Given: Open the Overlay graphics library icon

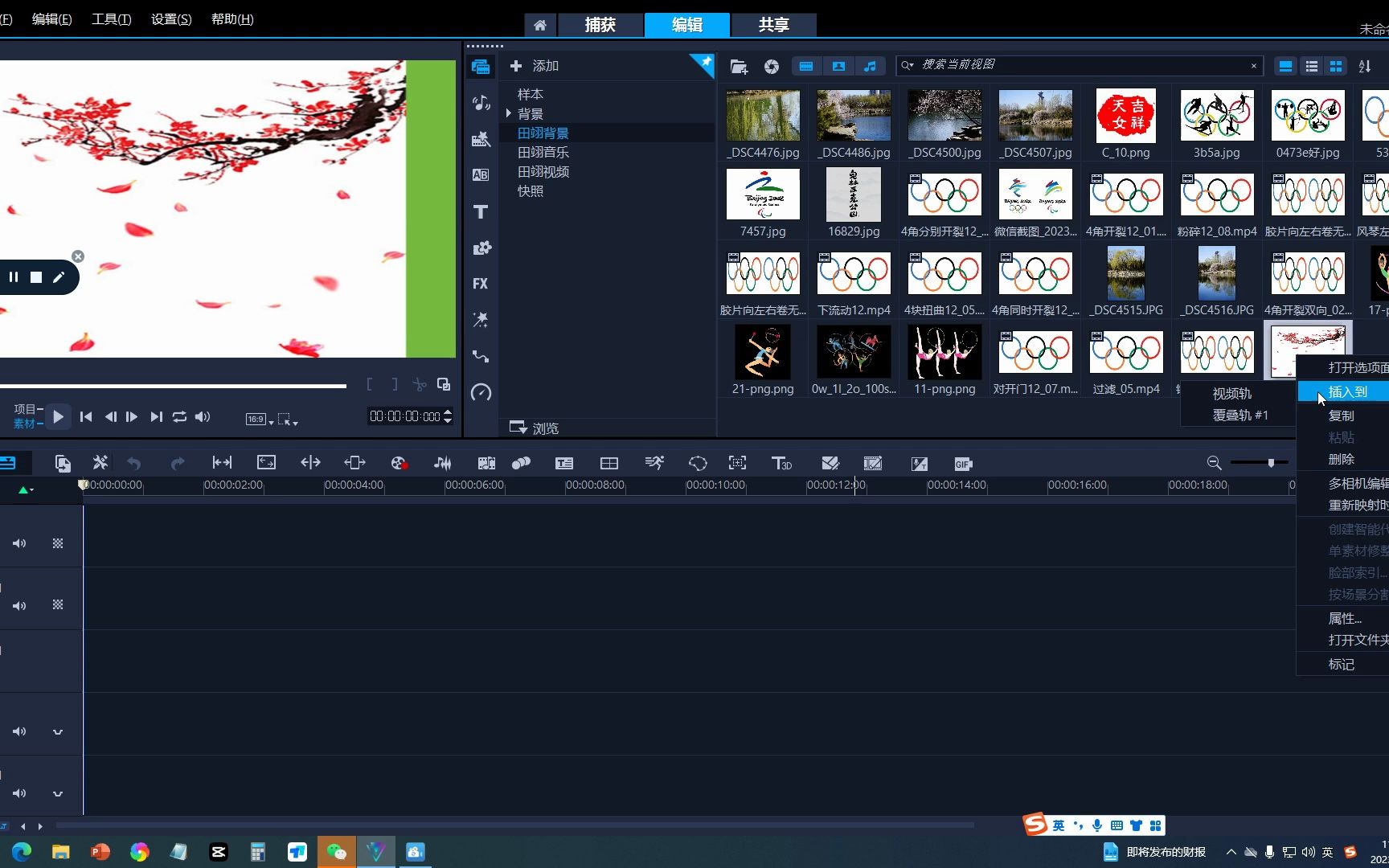Looking at the screenshot, I should tap(481, 248).
